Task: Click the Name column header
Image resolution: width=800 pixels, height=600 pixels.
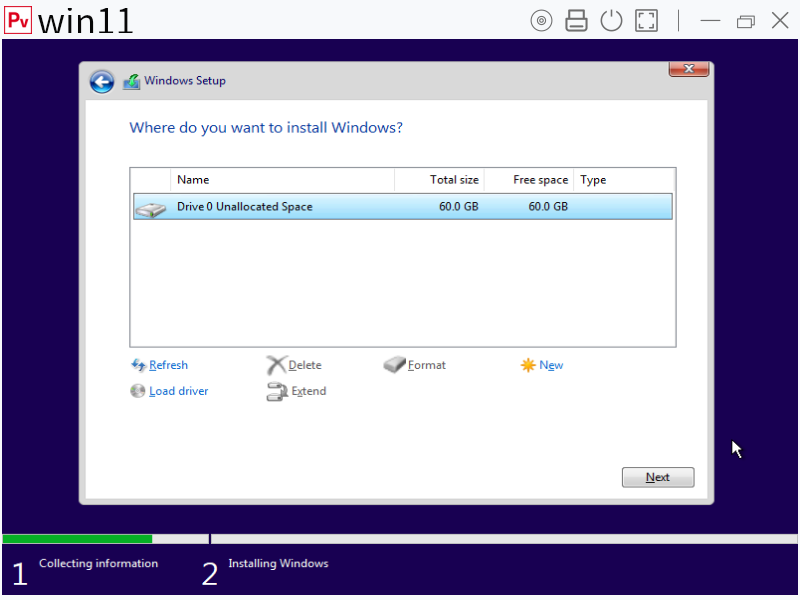Action: coord(282,180)
